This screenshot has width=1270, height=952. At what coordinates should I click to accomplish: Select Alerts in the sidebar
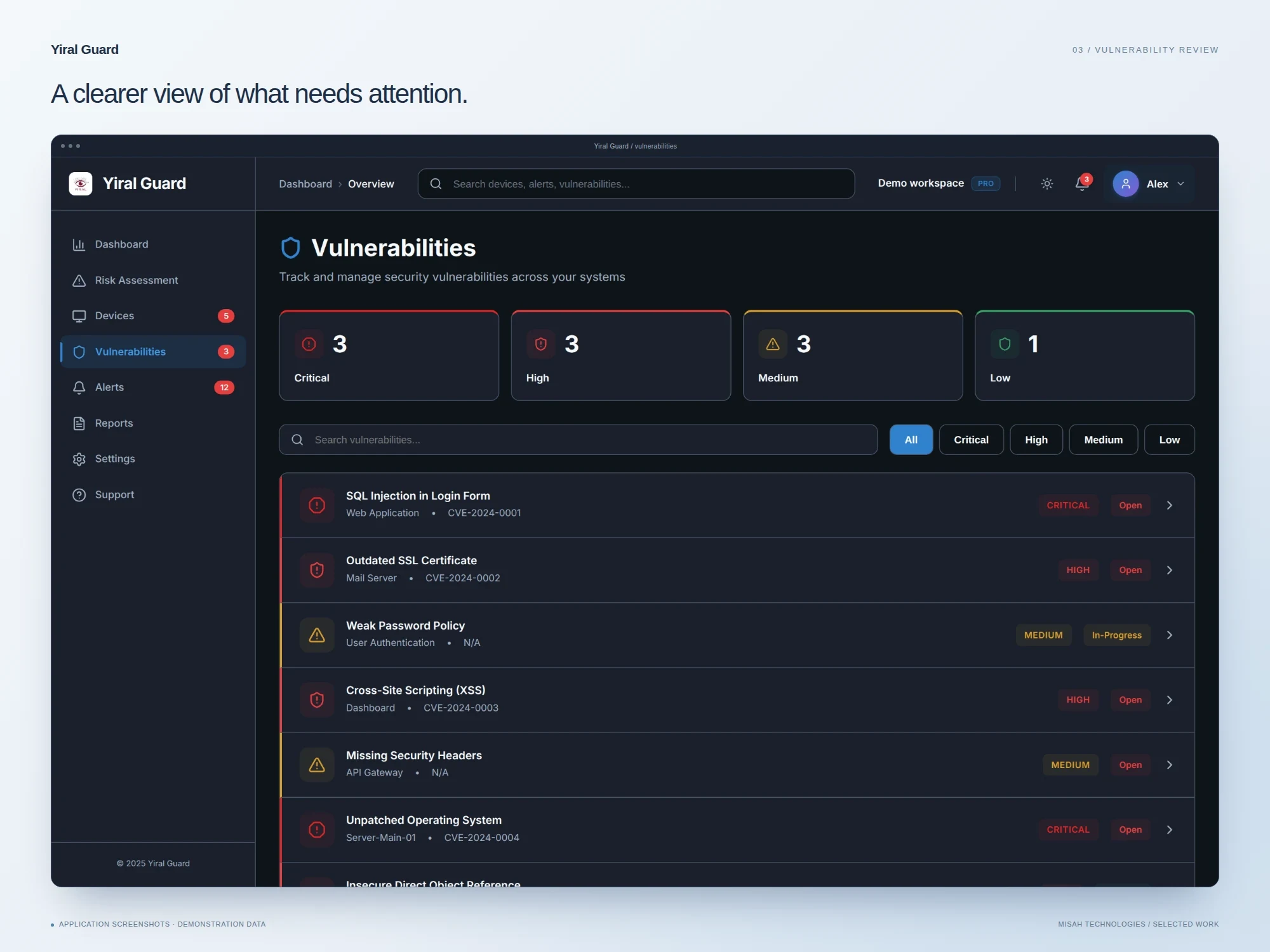(152, 387)
